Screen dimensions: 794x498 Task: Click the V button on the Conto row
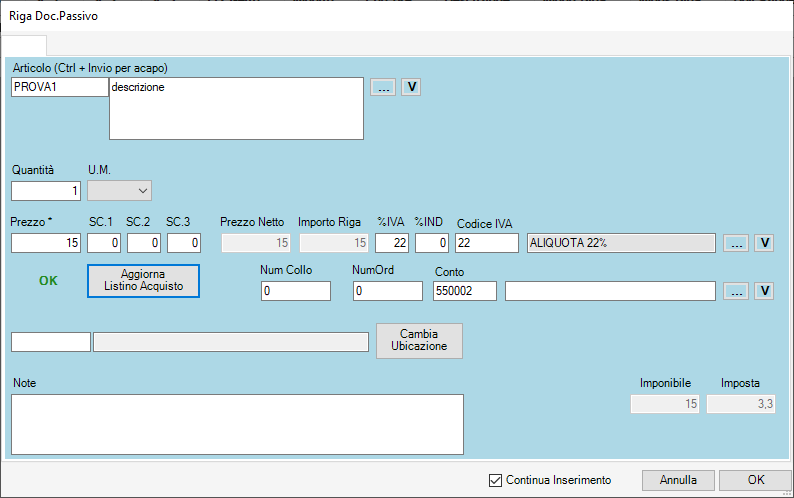click(x=763, y=291)
